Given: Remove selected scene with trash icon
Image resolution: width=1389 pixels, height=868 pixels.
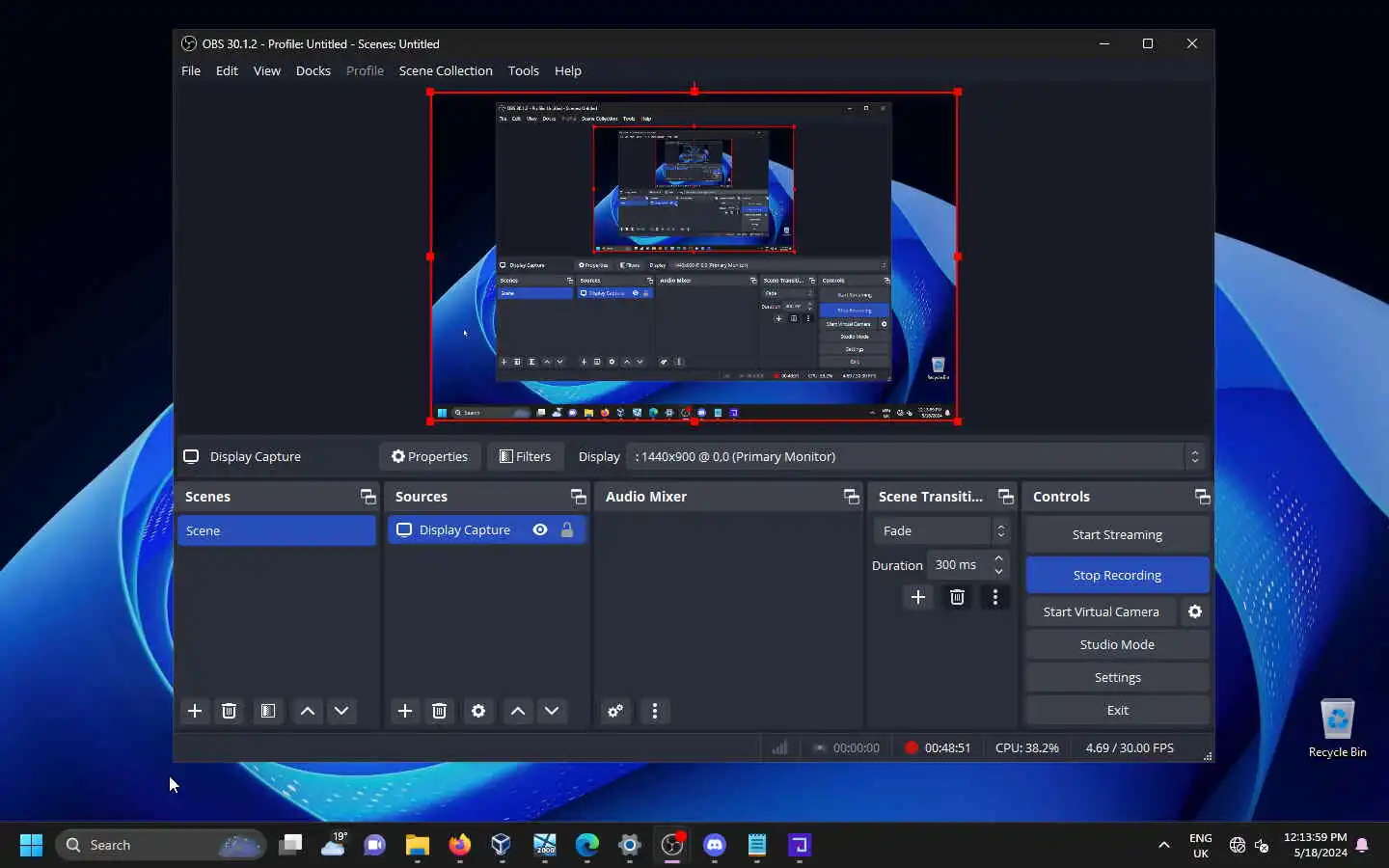Looking at the screenshot, I should [x=229, y=711].
